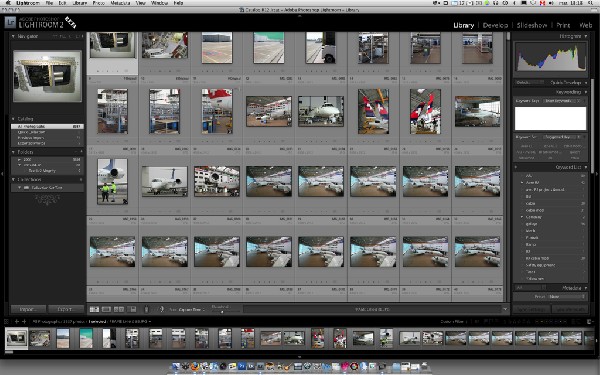This screenshot has width=600, height=375.
Task: Open the Library module
Action: pos(463,25)
